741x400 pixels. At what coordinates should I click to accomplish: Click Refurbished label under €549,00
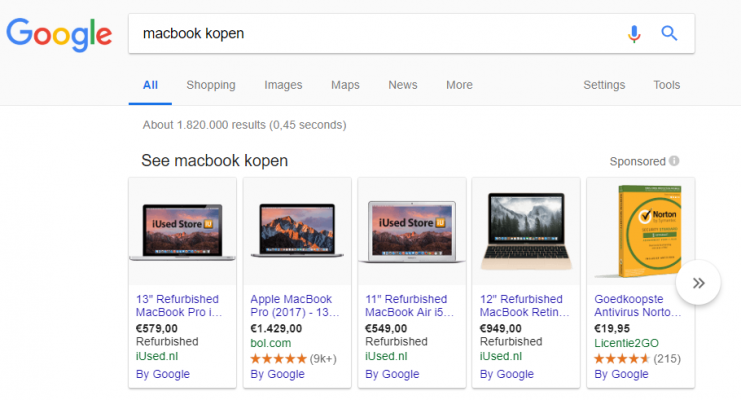coord(396,341)
